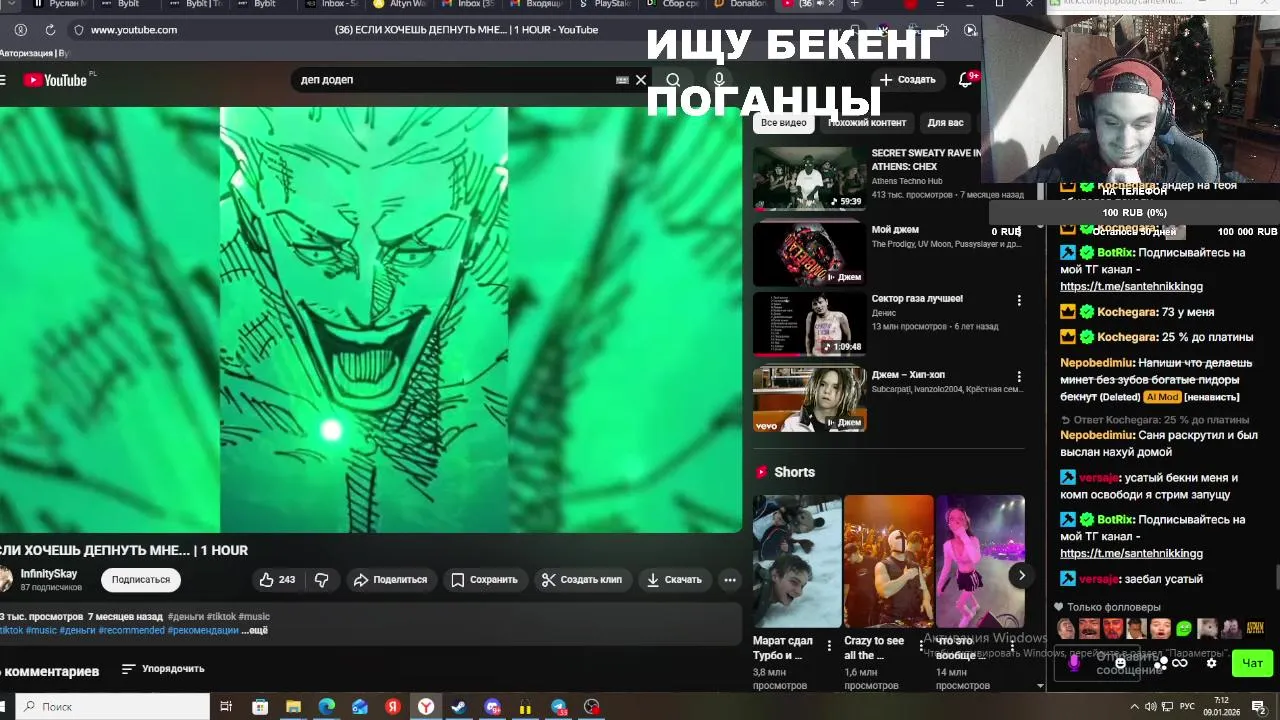The width and height of the screenshot is (1280, 720).
Task: Open the Джем – Хип-хоп thumbnail
Action: pos(810,399)
